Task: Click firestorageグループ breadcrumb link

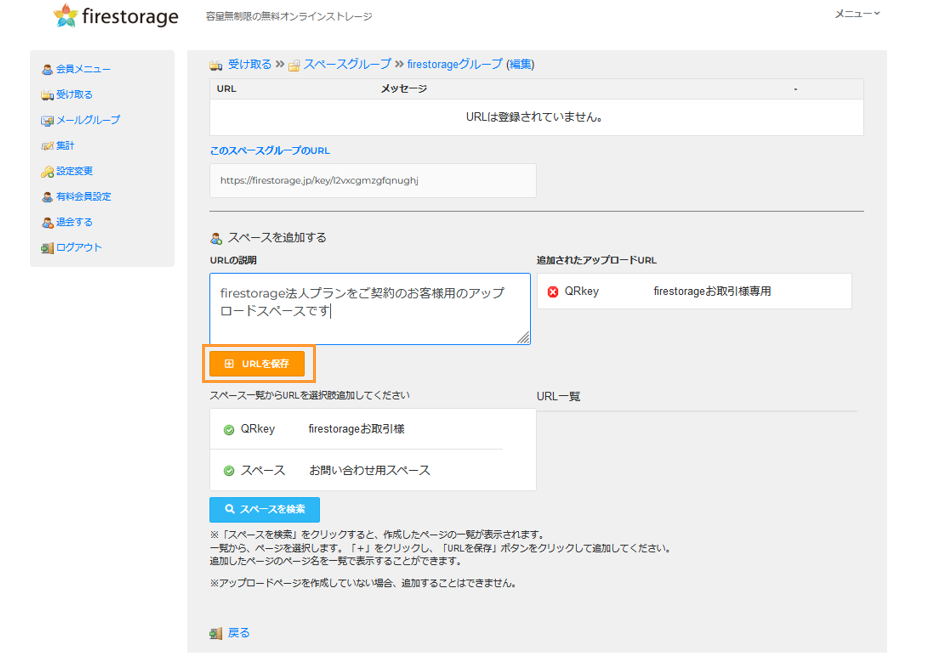Action: (x=454, y=64)
